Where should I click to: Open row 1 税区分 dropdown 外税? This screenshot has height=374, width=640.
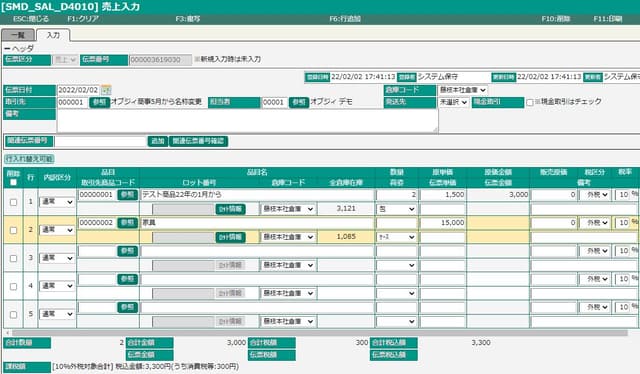click(596, 195)
